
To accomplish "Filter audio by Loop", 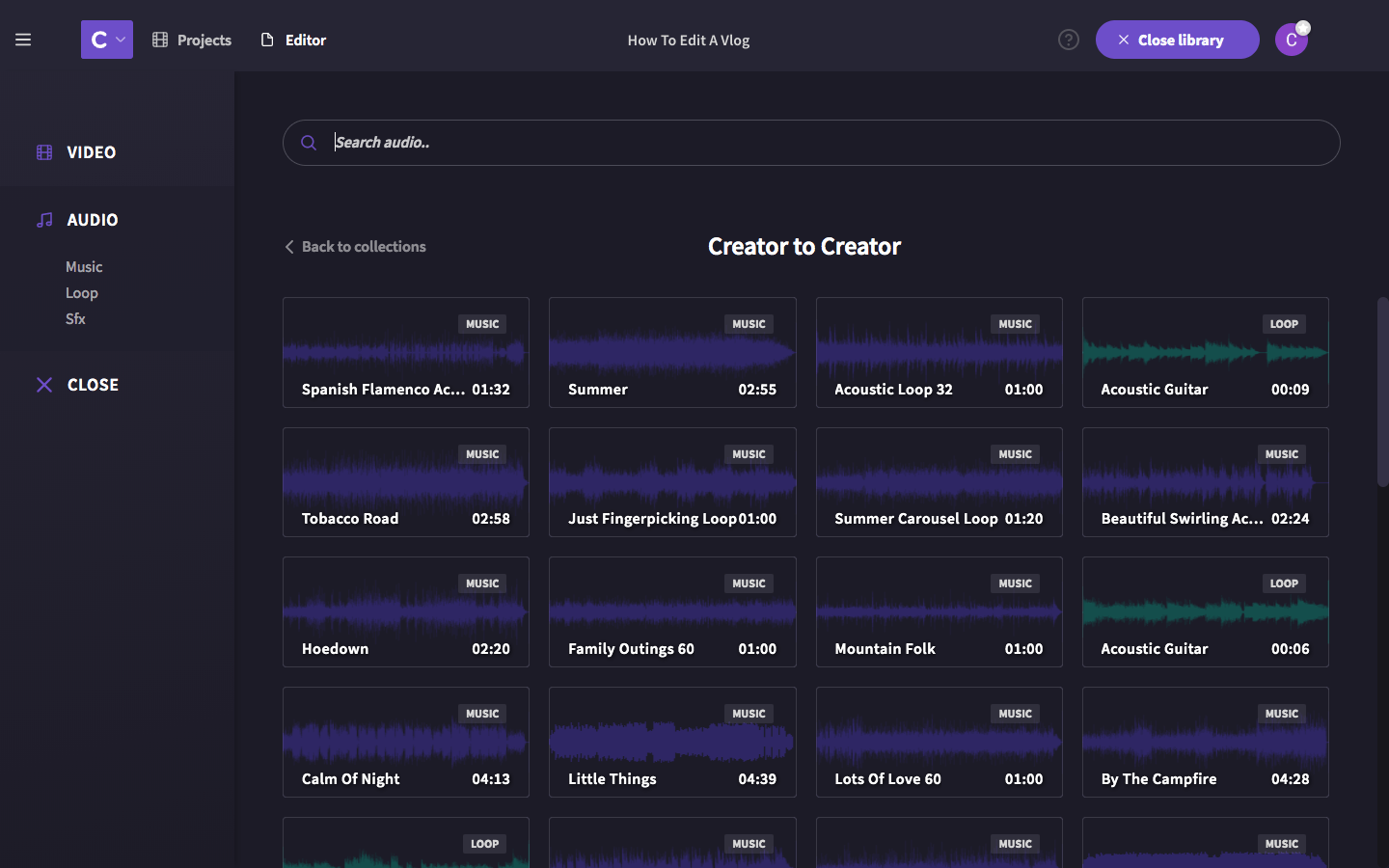I will pos(82,292).
